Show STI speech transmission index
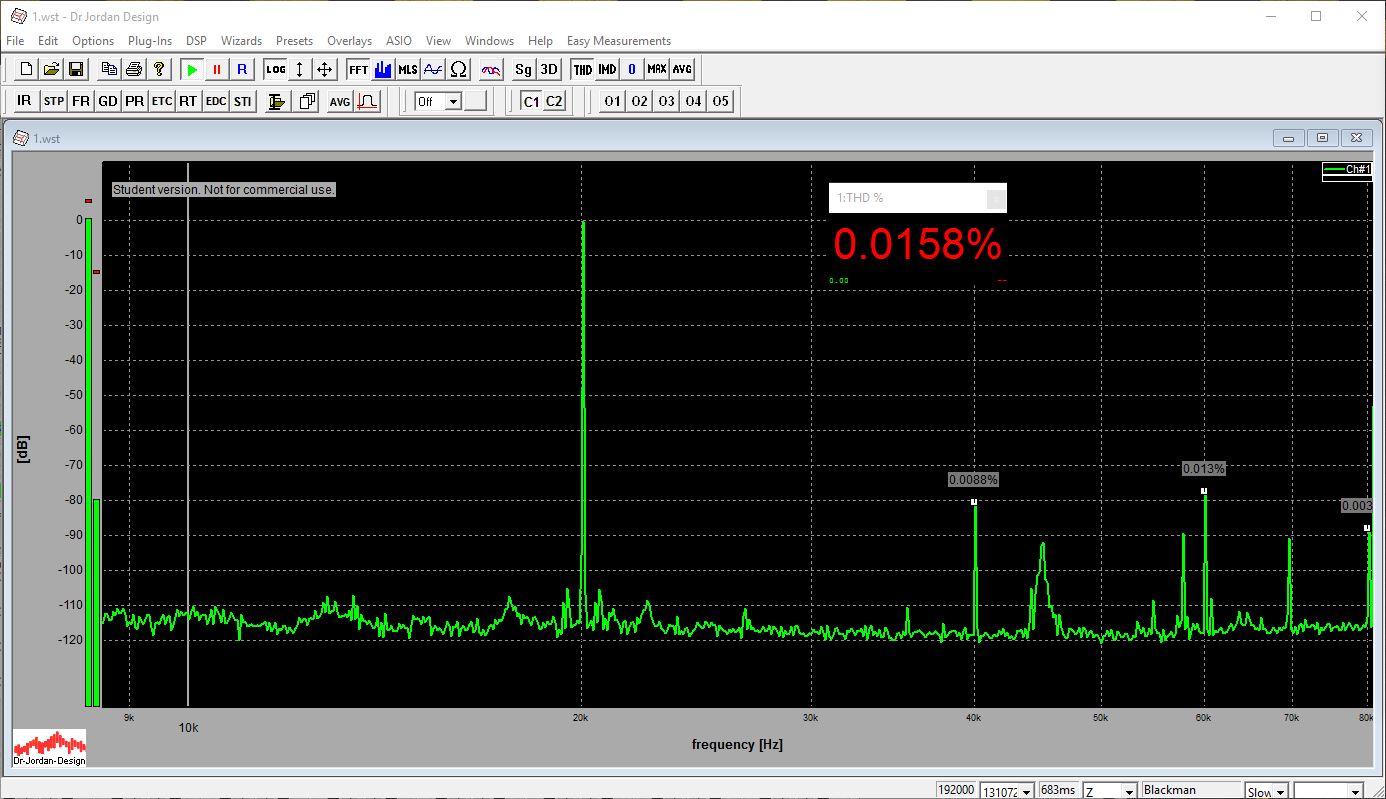 (242, 101)
